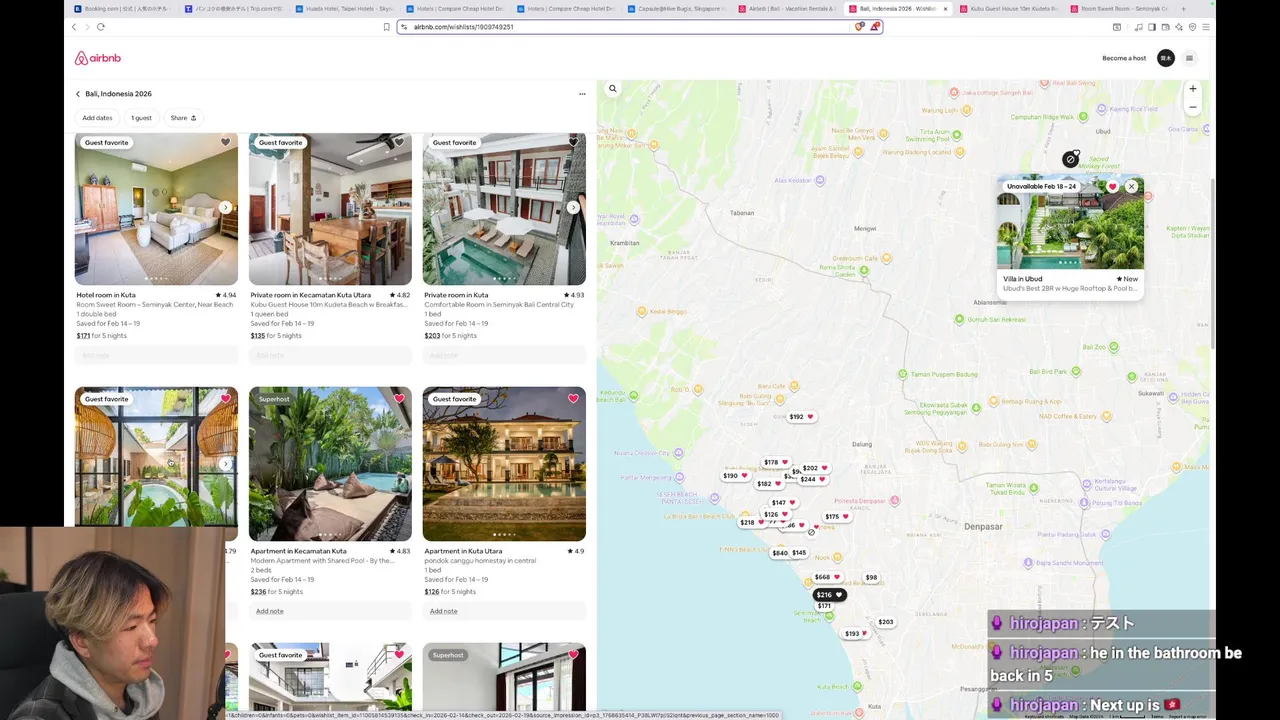
Task: Switch to Kubu Guest House browser tab
Action: (x=1013, y=9)
